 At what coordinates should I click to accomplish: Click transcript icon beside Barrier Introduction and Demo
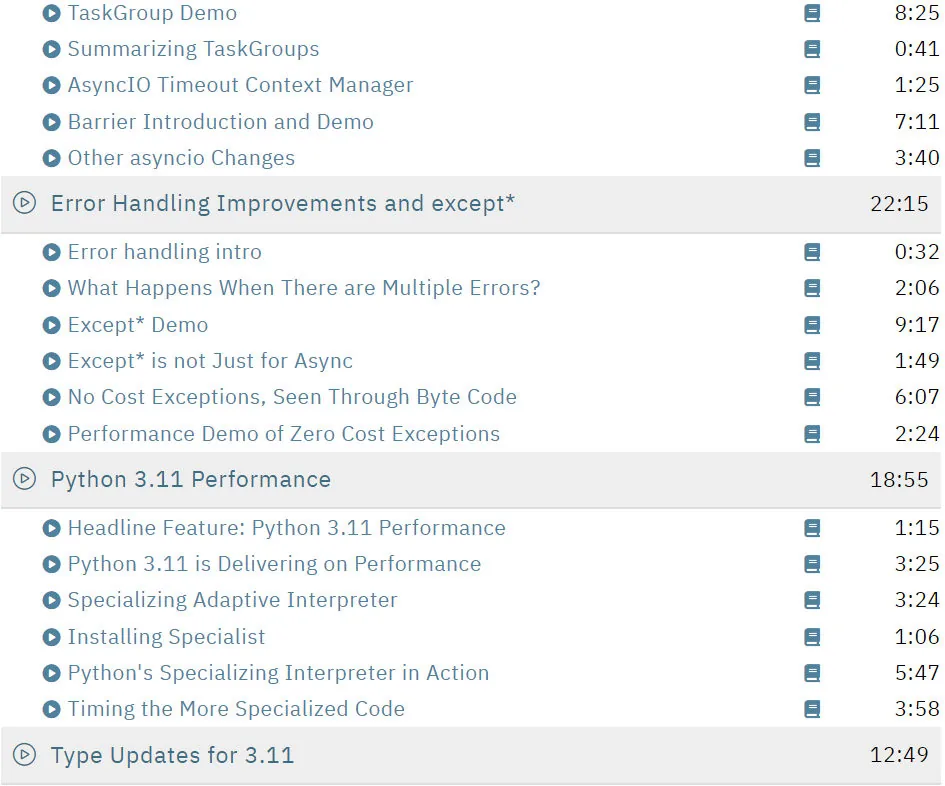click(812, 122)
